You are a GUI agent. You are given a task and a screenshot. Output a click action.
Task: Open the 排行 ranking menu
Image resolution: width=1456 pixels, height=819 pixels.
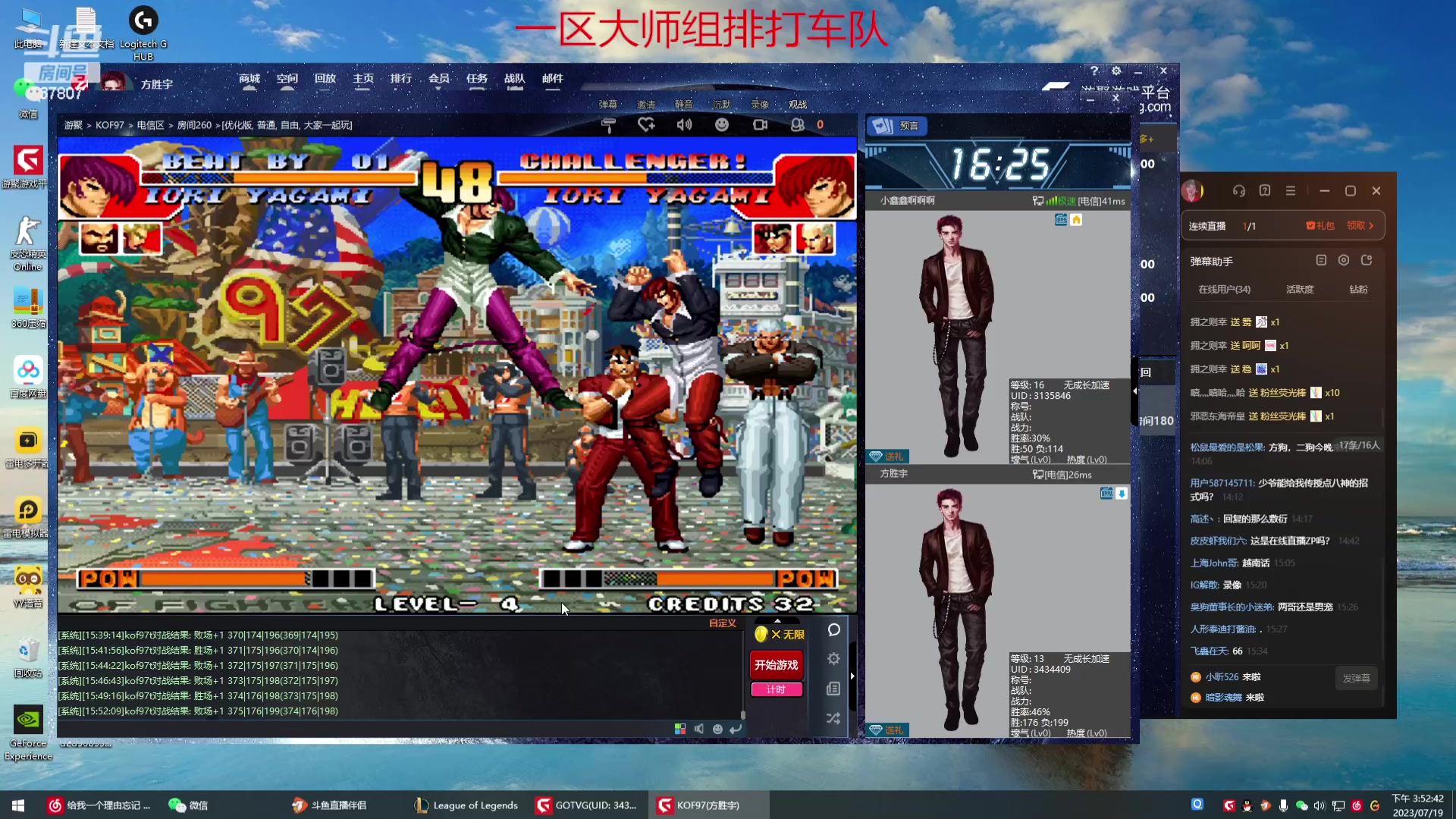click(x=401, y=79)
